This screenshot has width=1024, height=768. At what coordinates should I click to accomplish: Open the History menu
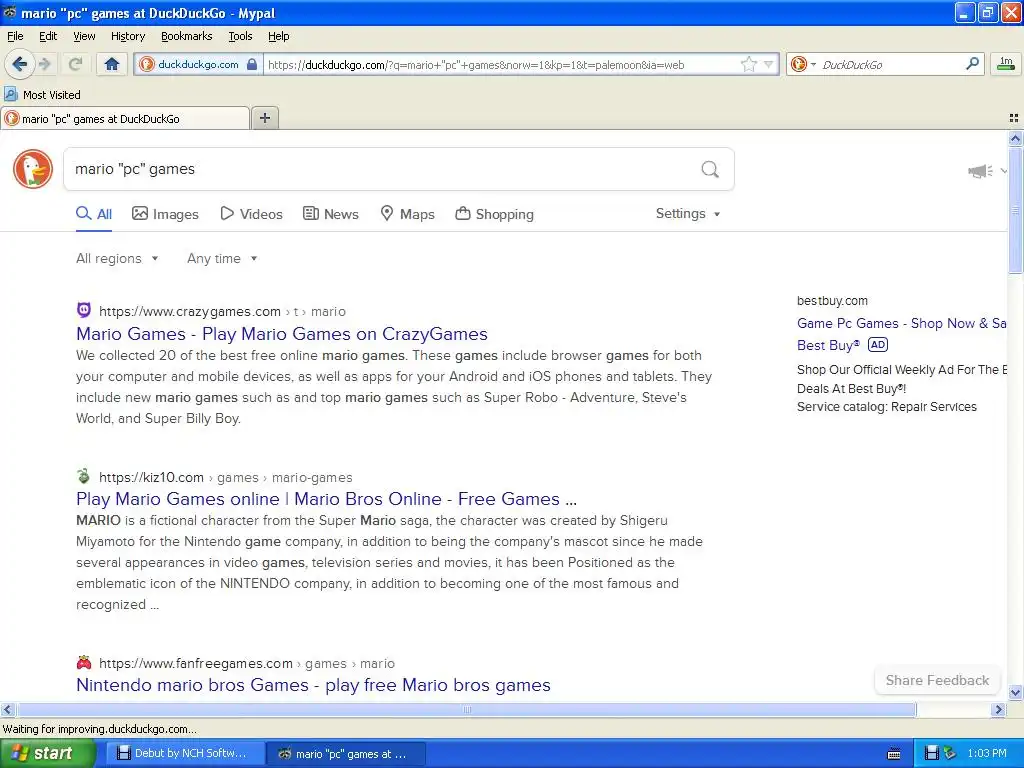127,36
